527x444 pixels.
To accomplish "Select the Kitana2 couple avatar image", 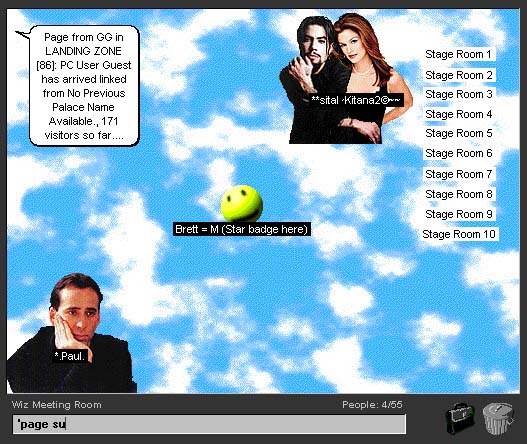I will [x=346, y=79].
